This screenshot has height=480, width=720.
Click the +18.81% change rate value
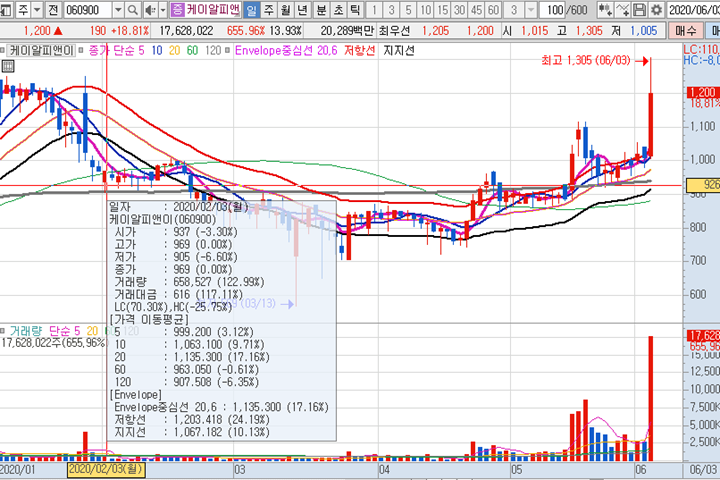point(130,31)
